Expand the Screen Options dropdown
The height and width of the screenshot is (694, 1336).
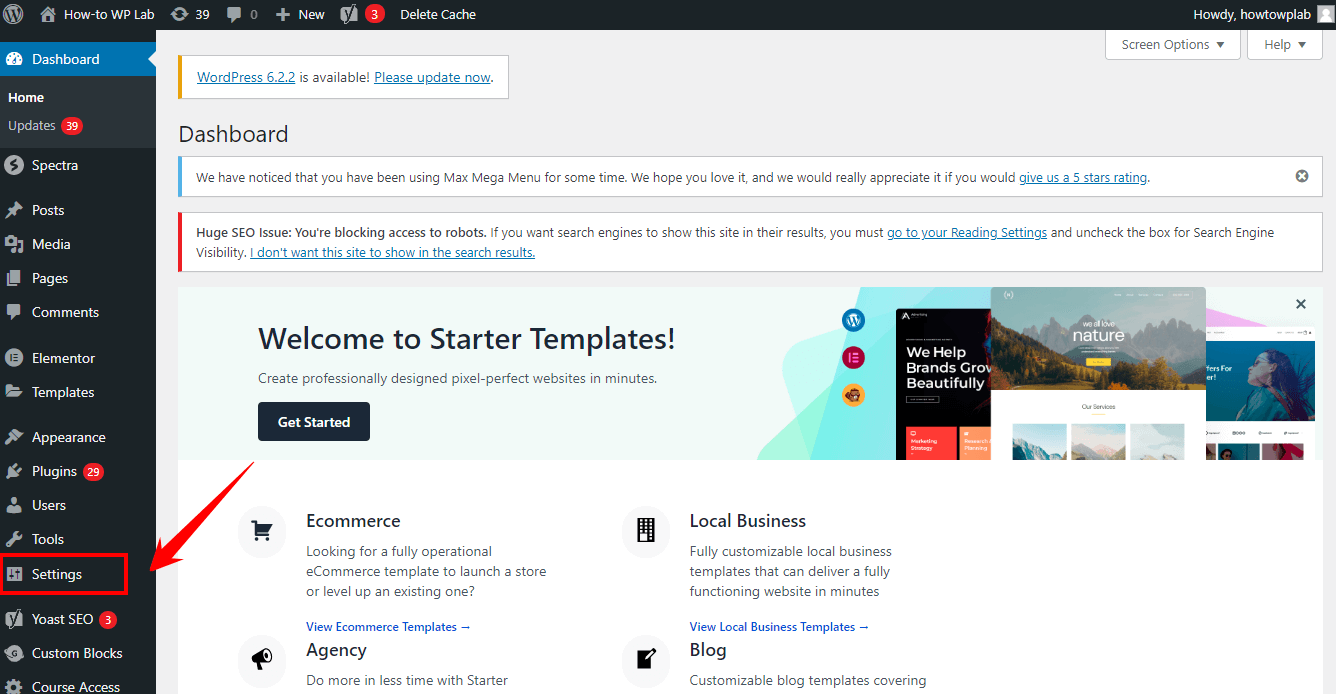(x=1172, y=44)
